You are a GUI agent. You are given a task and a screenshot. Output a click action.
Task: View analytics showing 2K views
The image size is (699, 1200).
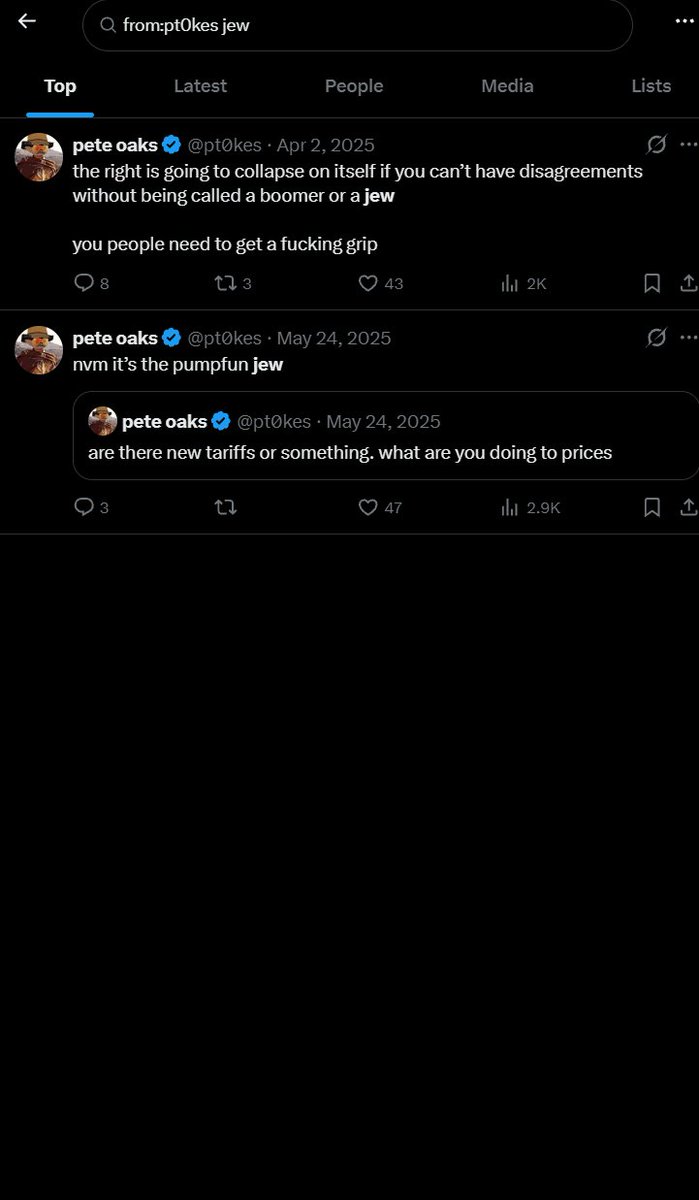[x=523, y=283]
